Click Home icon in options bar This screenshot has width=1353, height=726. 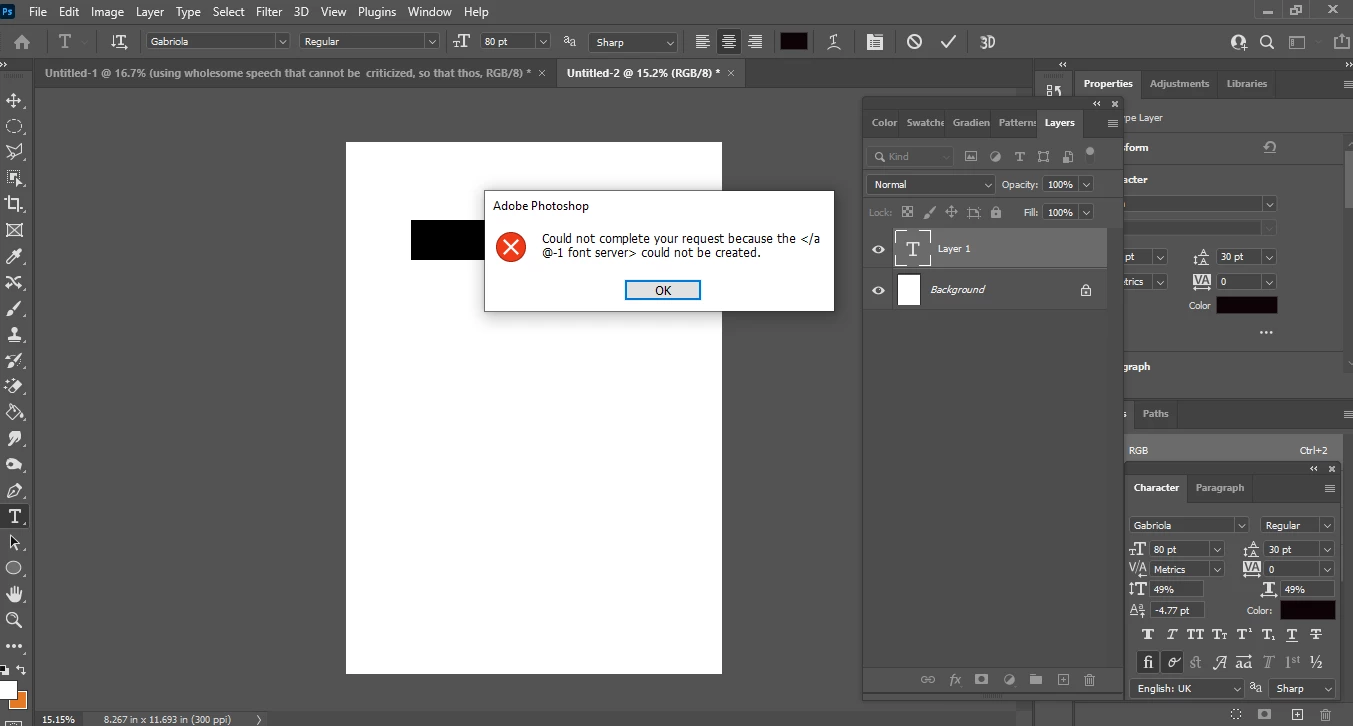coord(21,42)
